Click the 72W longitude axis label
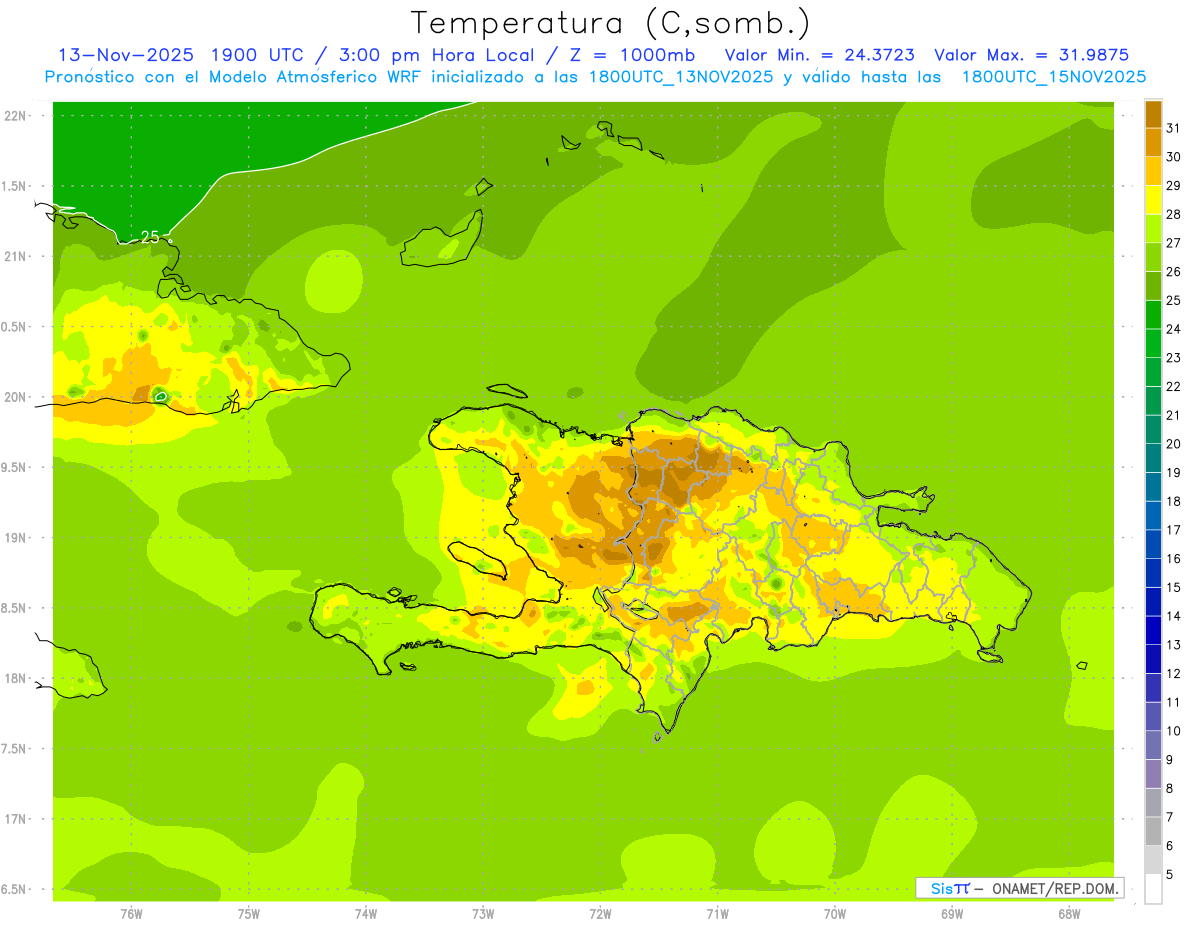The image size is (1200, 927). (600, 914)
